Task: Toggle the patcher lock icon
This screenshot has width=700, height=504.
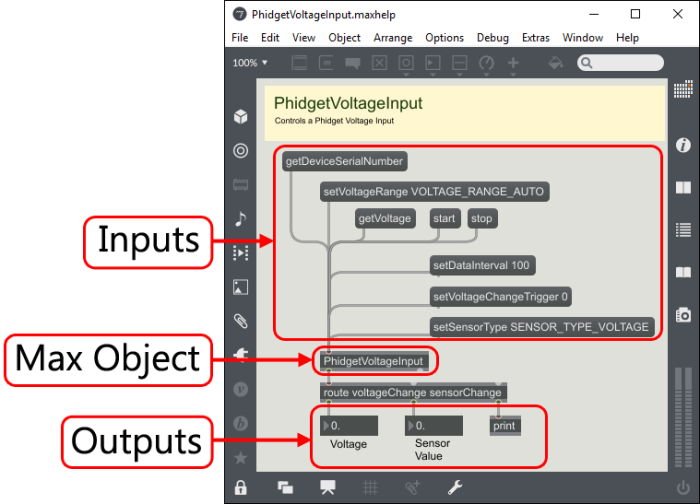Action: click(241, 487)
